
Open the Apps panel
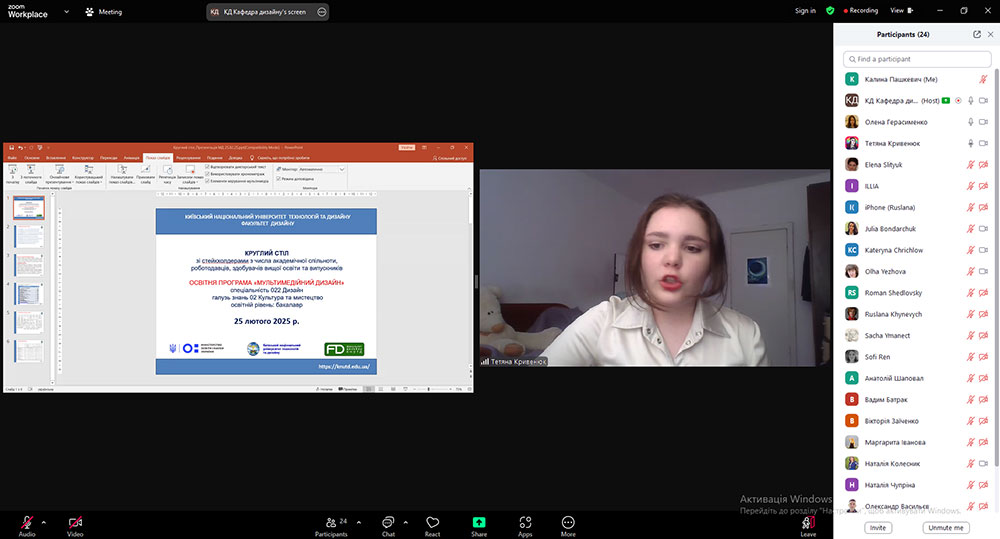click(x=525, y=526)
